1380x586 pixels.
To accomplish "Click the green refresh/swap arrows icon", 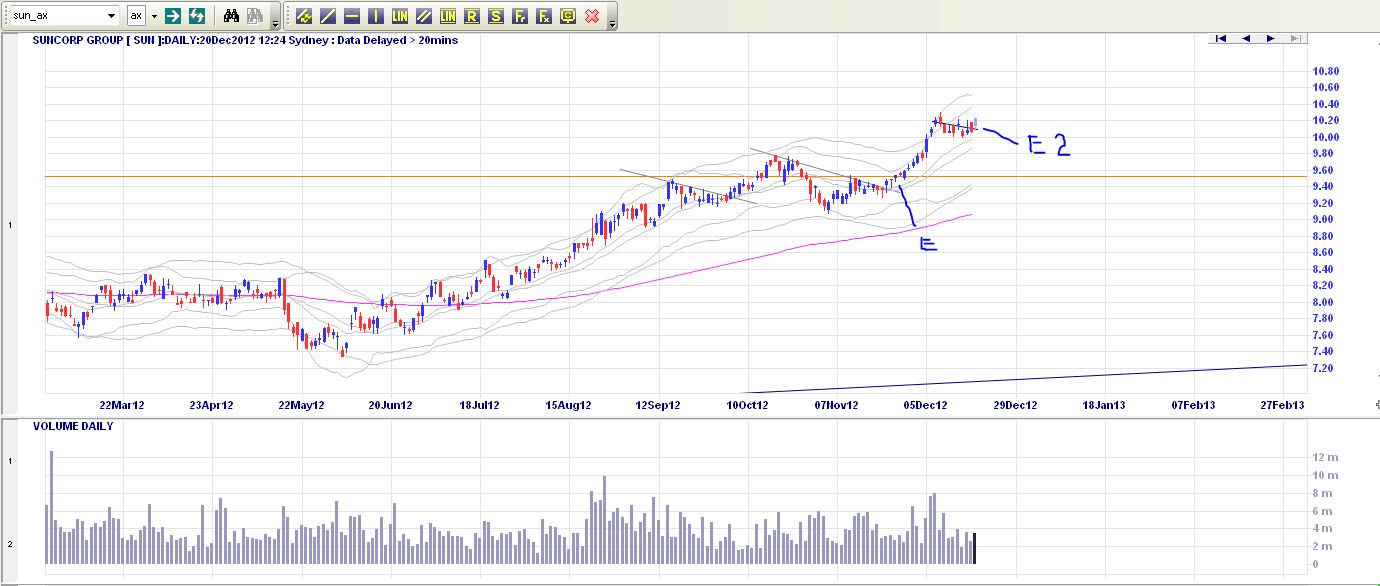I will click(197, 16).
